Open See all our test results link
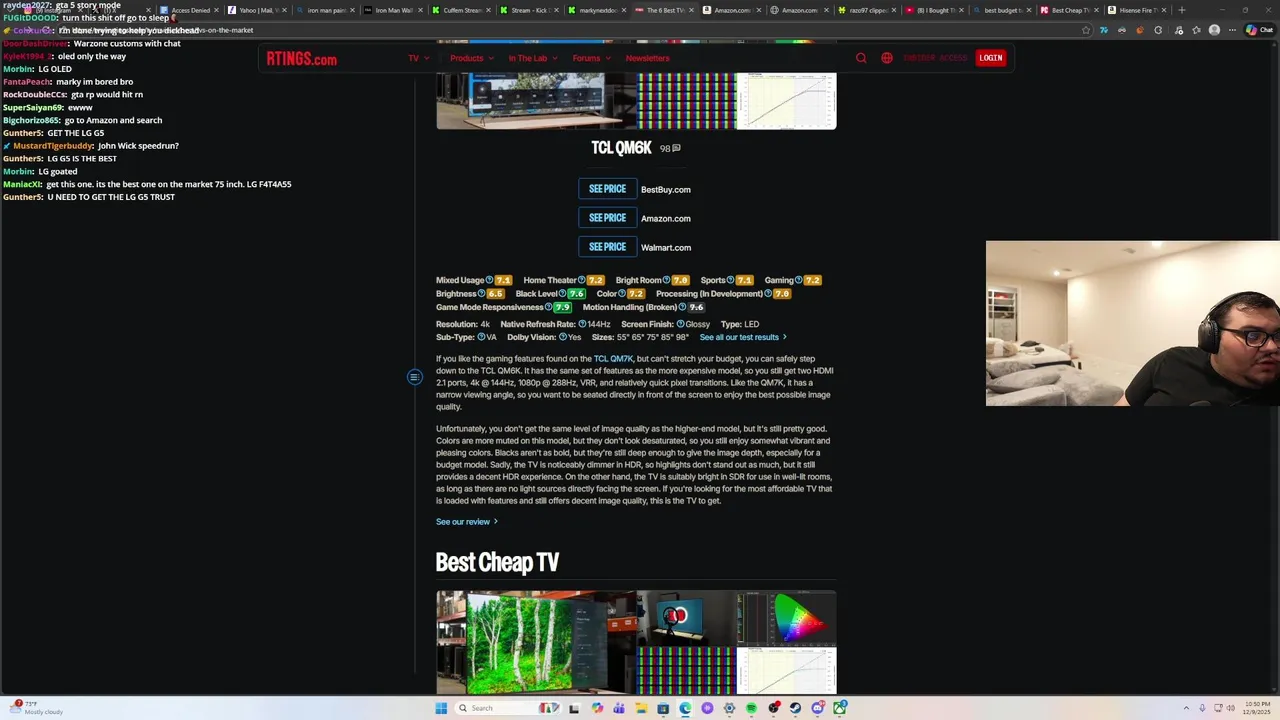This screenshot has width=1280, height=720. [743, 337]
